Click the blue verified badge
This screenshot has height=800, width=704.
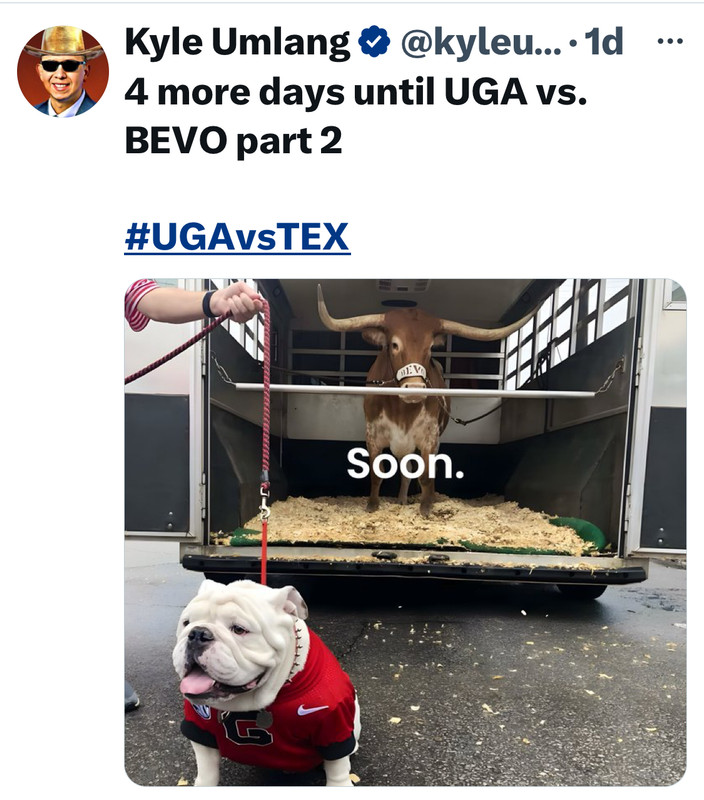[x=374, y=41]
